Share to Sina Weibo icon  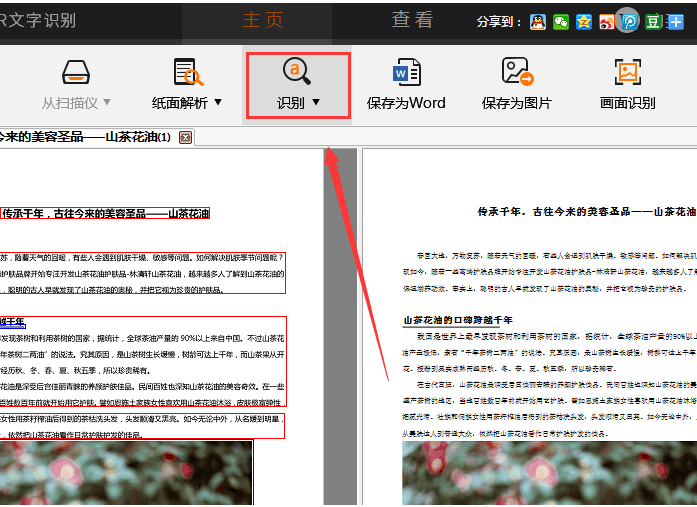[x=607, y=21]
